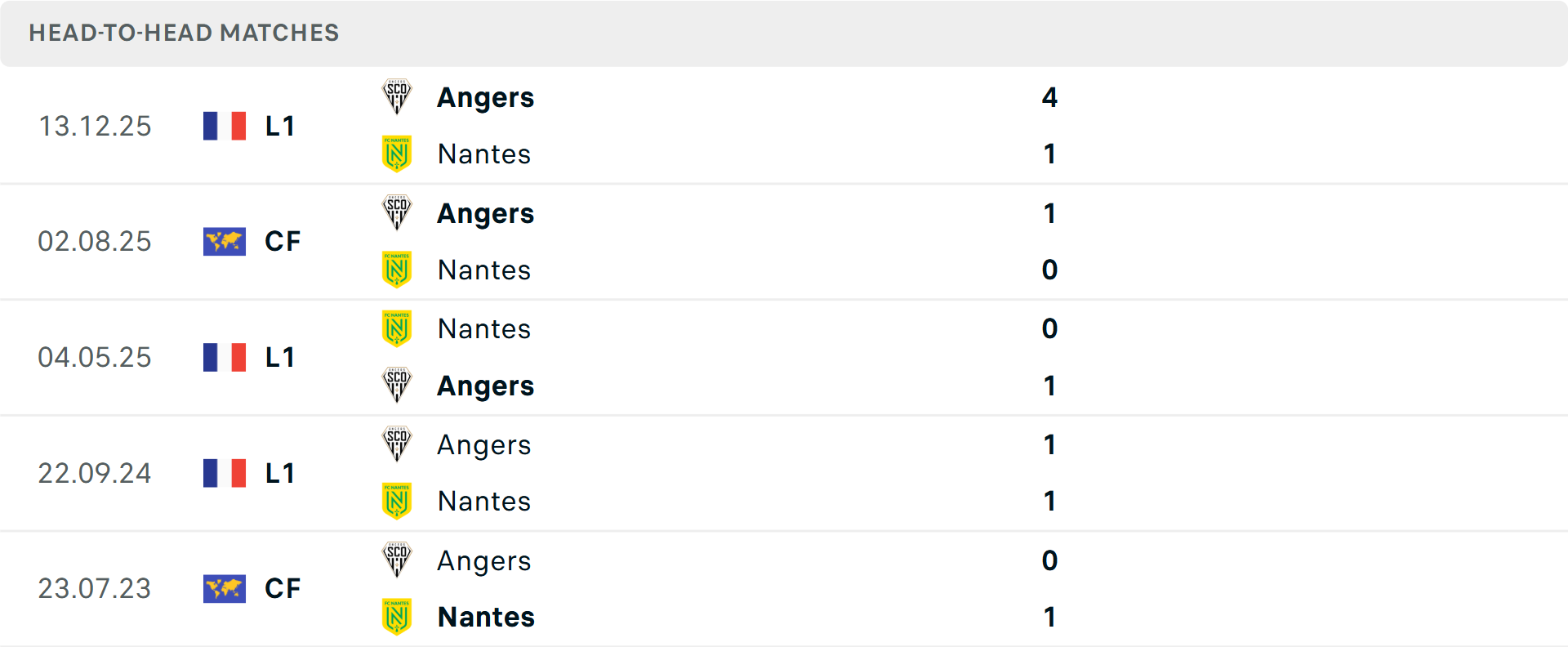
Task: Click the French flag beside 22.09.24
Action: tap(224, 472)
